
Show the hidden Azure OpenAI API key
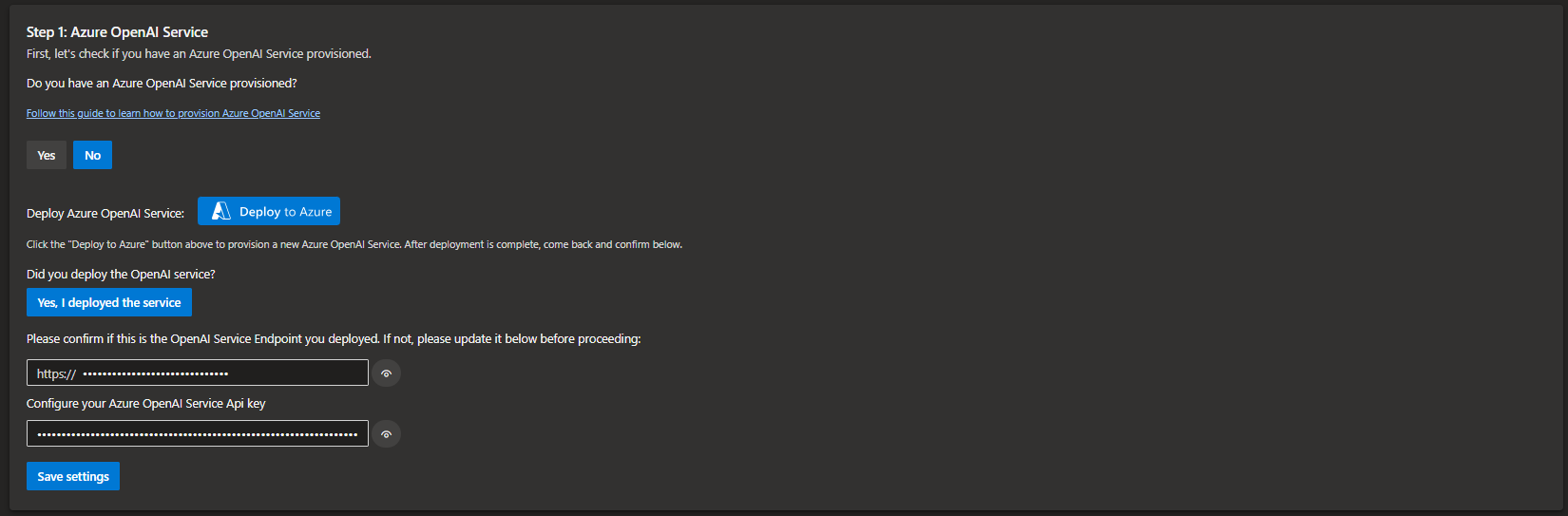click(386, 434)
